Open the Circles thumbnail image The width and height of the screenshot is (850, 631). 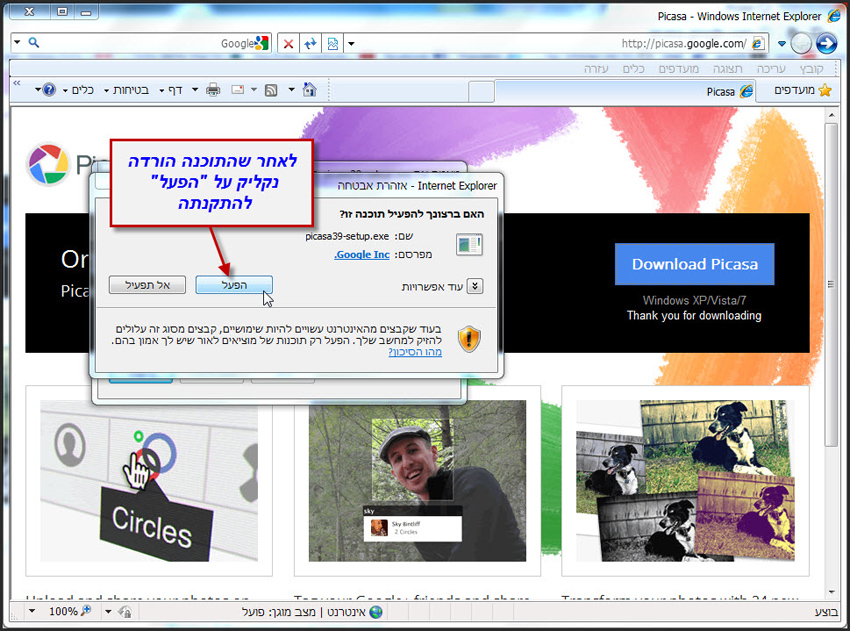[149, 481]
